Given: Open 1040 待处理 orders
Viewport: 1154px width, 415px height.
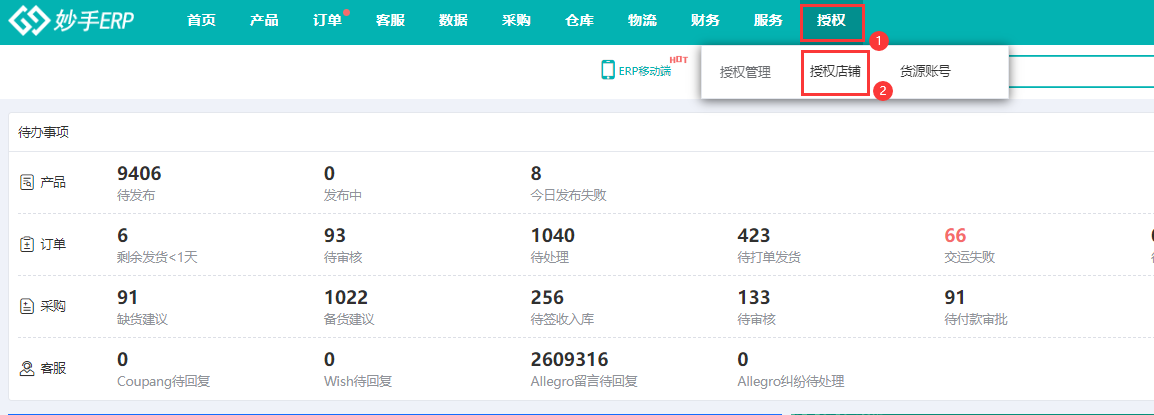Looking at the screenshot, I should pyautogui.click(x=552, y=236).
